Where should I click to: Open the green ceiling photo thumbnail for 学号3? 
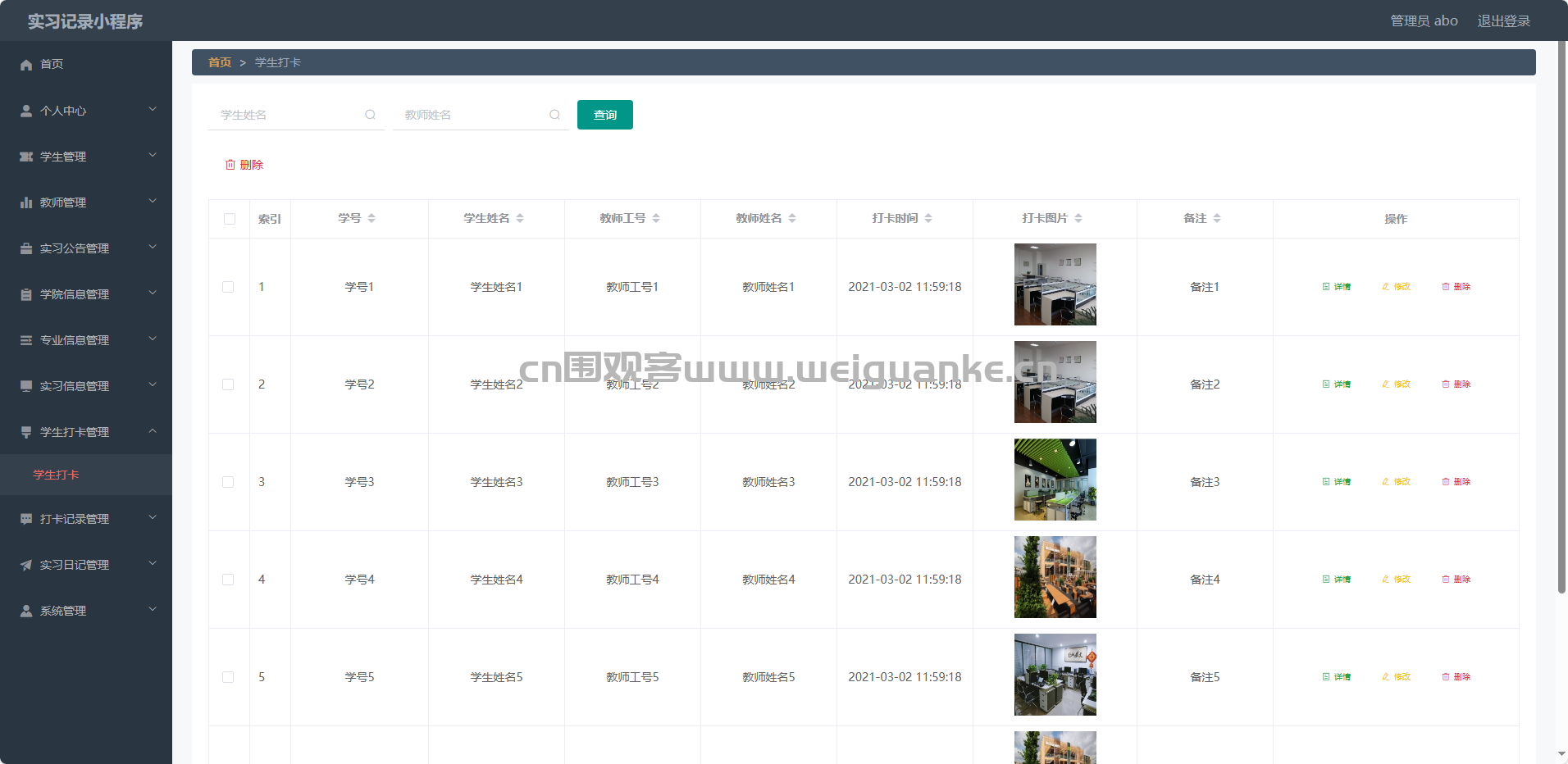click(x=1055, y=480)
